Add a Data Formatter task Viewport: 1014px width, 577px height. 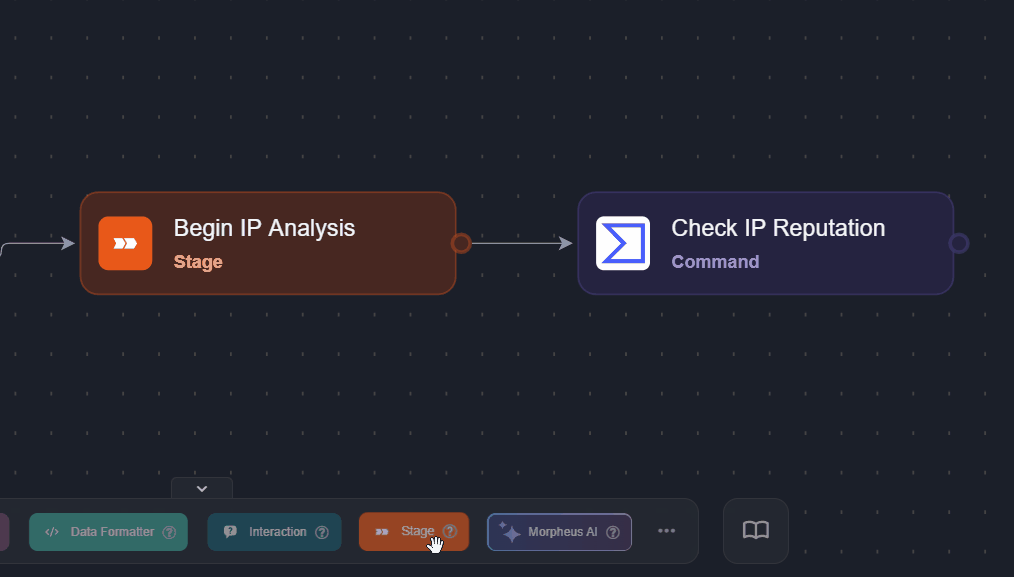pyautogui.click(x=110, y=532)
